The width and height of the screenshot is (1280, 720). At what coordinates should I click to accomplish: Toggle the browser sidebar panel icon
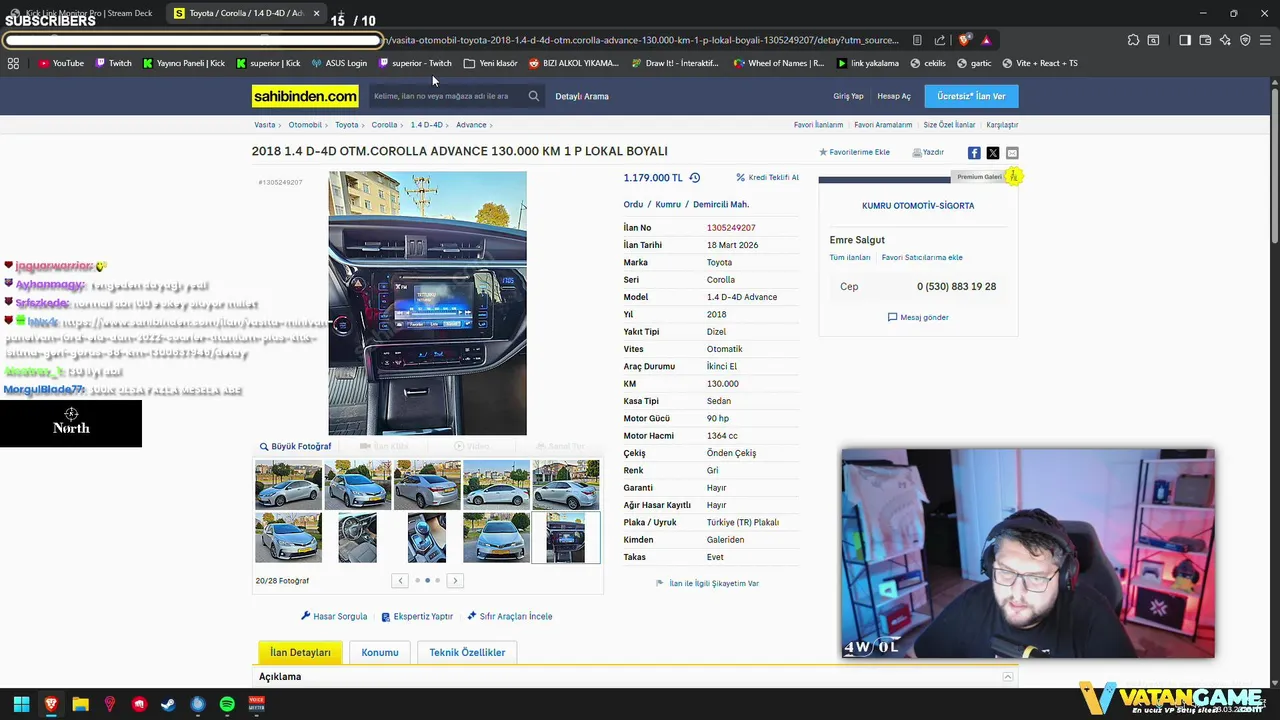pyautogui.click(x=1185, y=40)
